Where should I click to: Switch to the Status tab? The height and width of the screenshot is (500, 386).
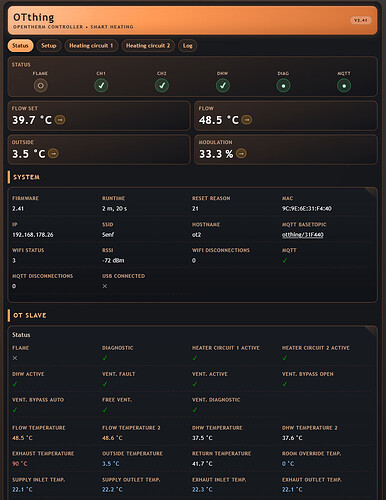point(20,46)
